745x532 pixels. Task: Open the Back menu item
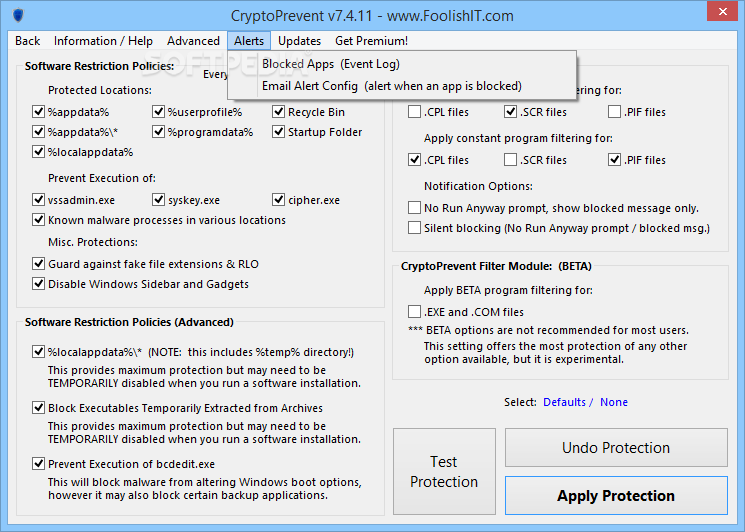point(28,41)
